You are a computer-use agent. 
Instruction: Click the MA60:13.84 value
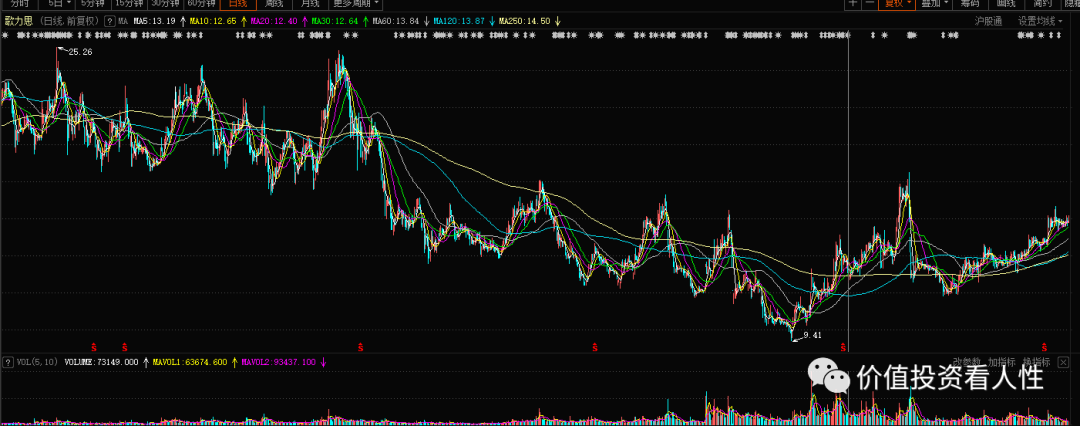pyautogui.click(x=395, y=21)
